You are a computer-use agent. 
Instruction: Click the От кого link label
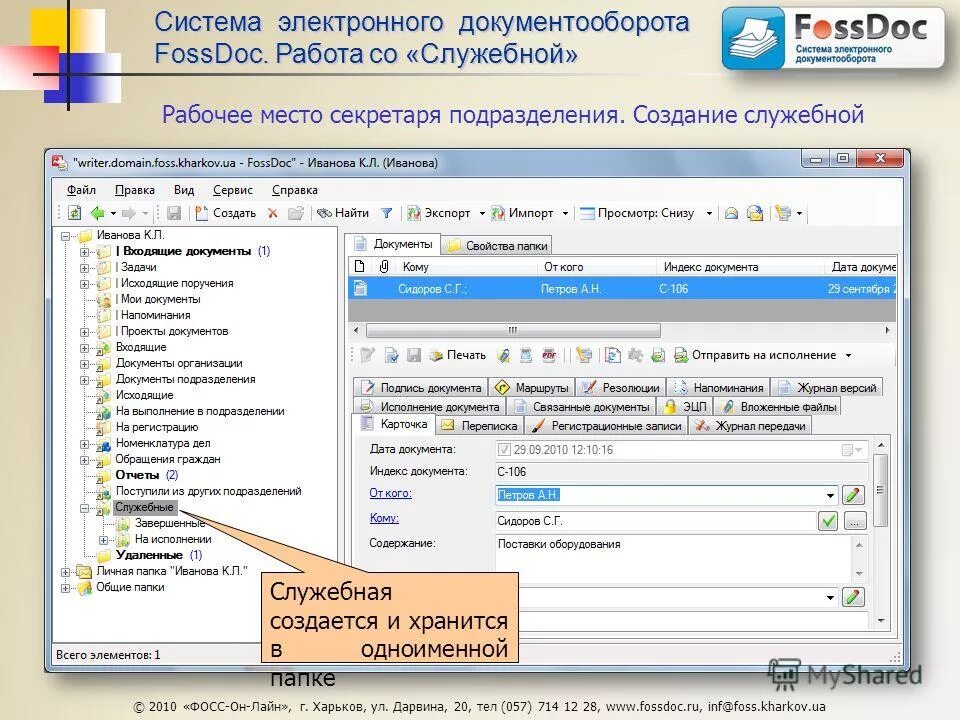391,493
